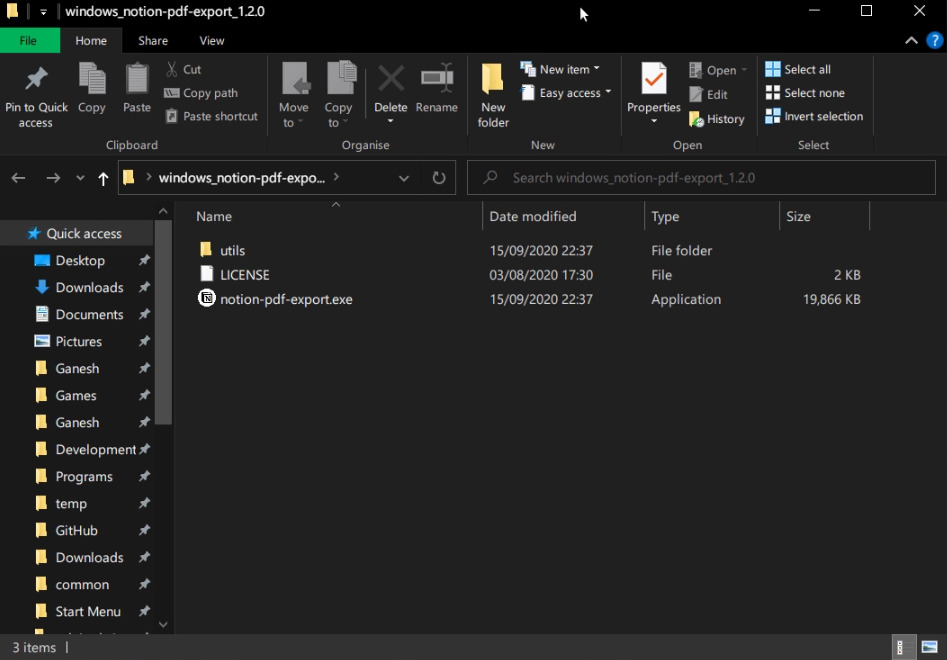This screenshot has height=660, width=947.
Task: Open the Delete dropdown arrow
Action: (391, 121)
